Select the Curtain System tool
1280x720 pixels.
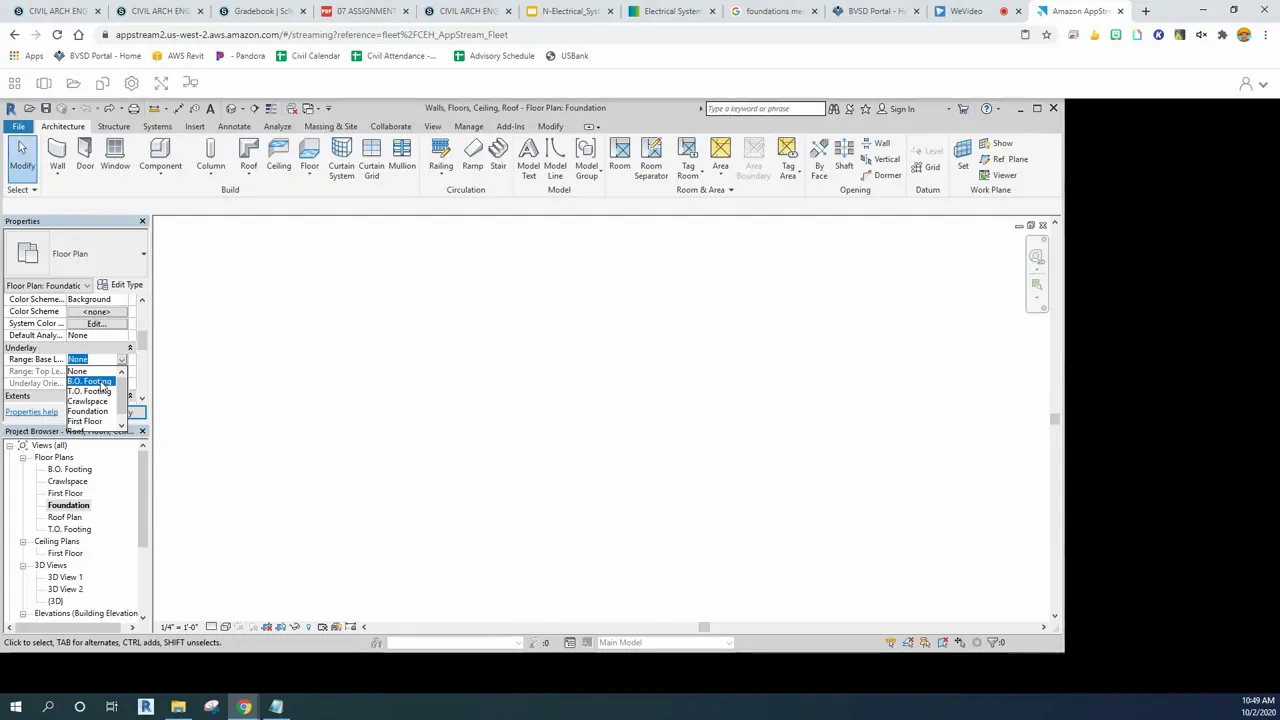coord(341,160)
